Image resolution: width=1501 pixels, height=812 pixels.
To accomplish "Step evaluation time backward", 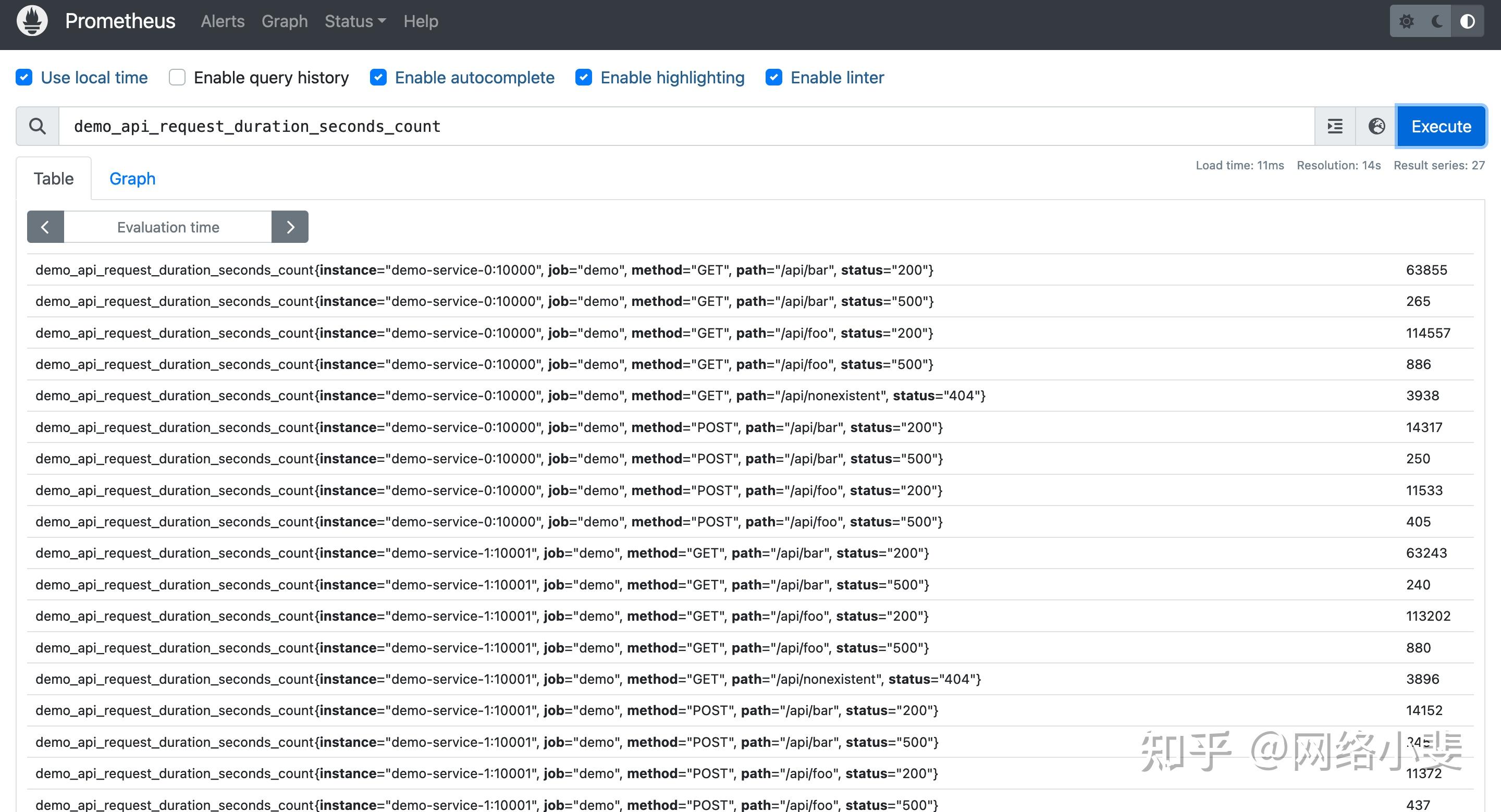I will tap(45, 227).
